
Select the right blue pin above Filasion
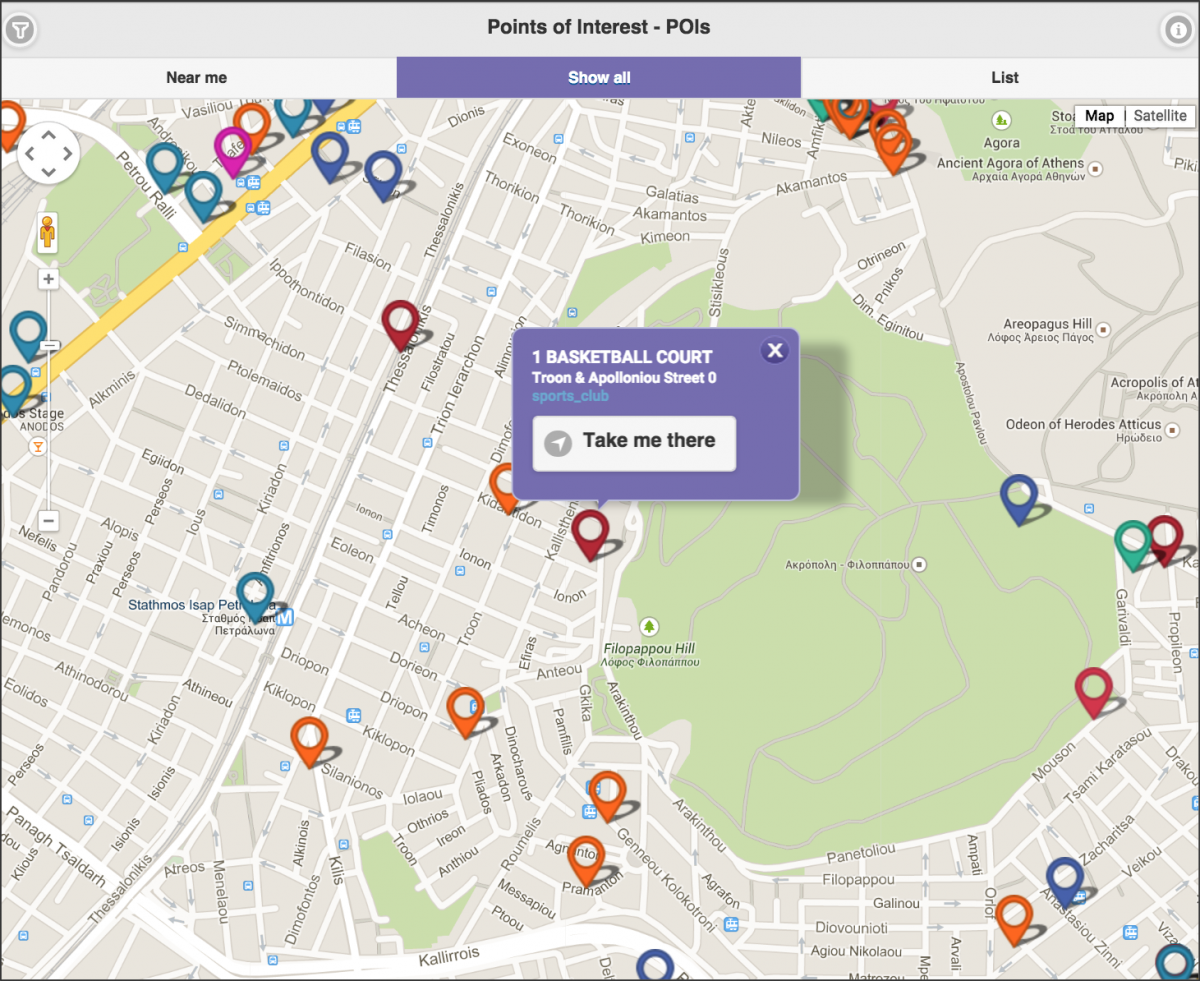click(382, 174)
